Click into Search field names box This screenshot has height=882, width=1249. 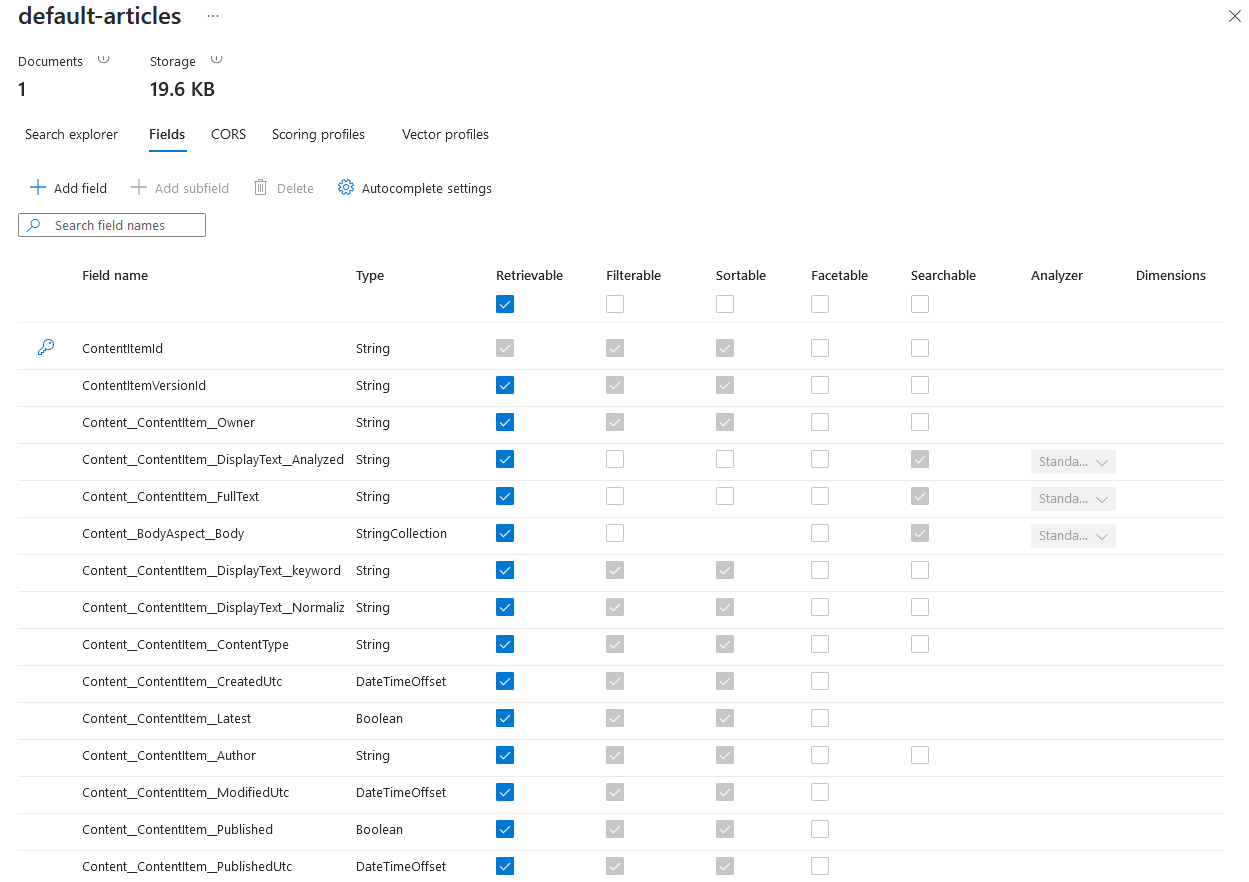[x=112, y=225]
